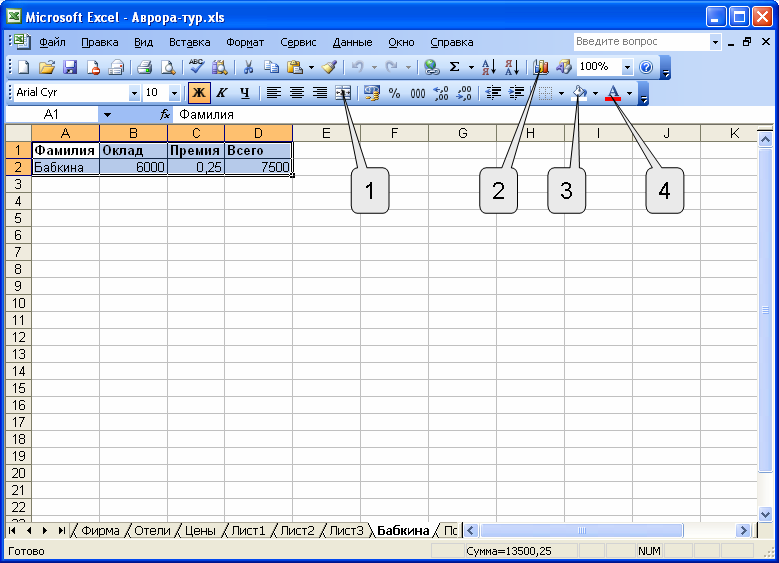Open a file with the Open folder icon
The width and height of the screenshot is (779, 563).
point(46,67)
